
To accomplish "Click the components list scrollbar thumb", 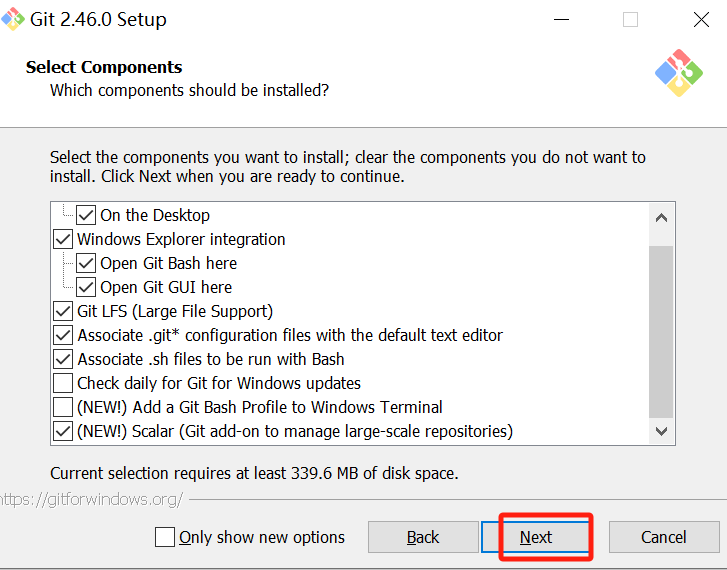I will pyautogui.click(x=661, y=330).
